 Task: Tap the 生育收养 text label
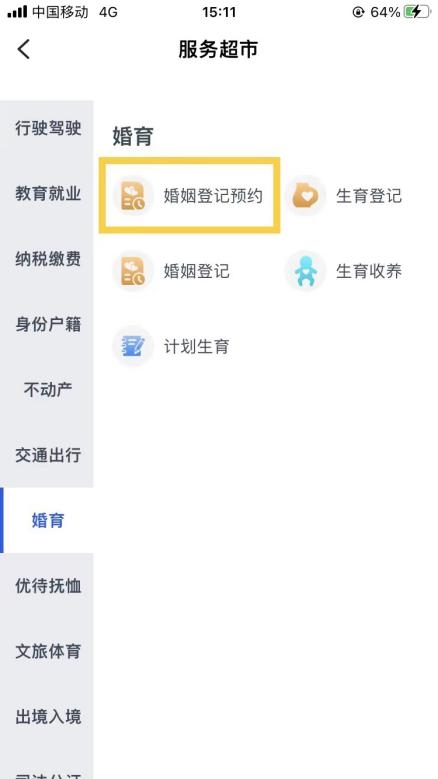coord(368,271)
